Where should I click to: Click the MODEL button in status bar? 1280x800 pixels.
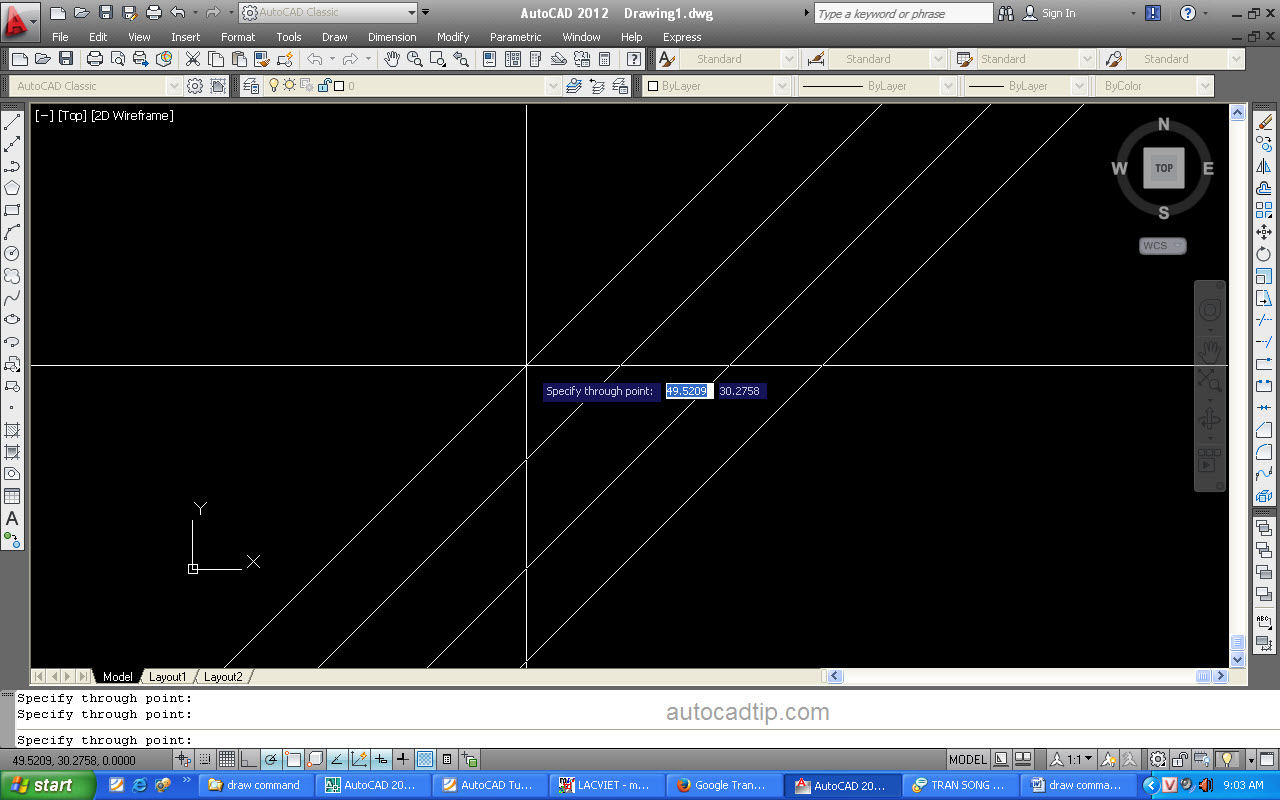(967, 759)
